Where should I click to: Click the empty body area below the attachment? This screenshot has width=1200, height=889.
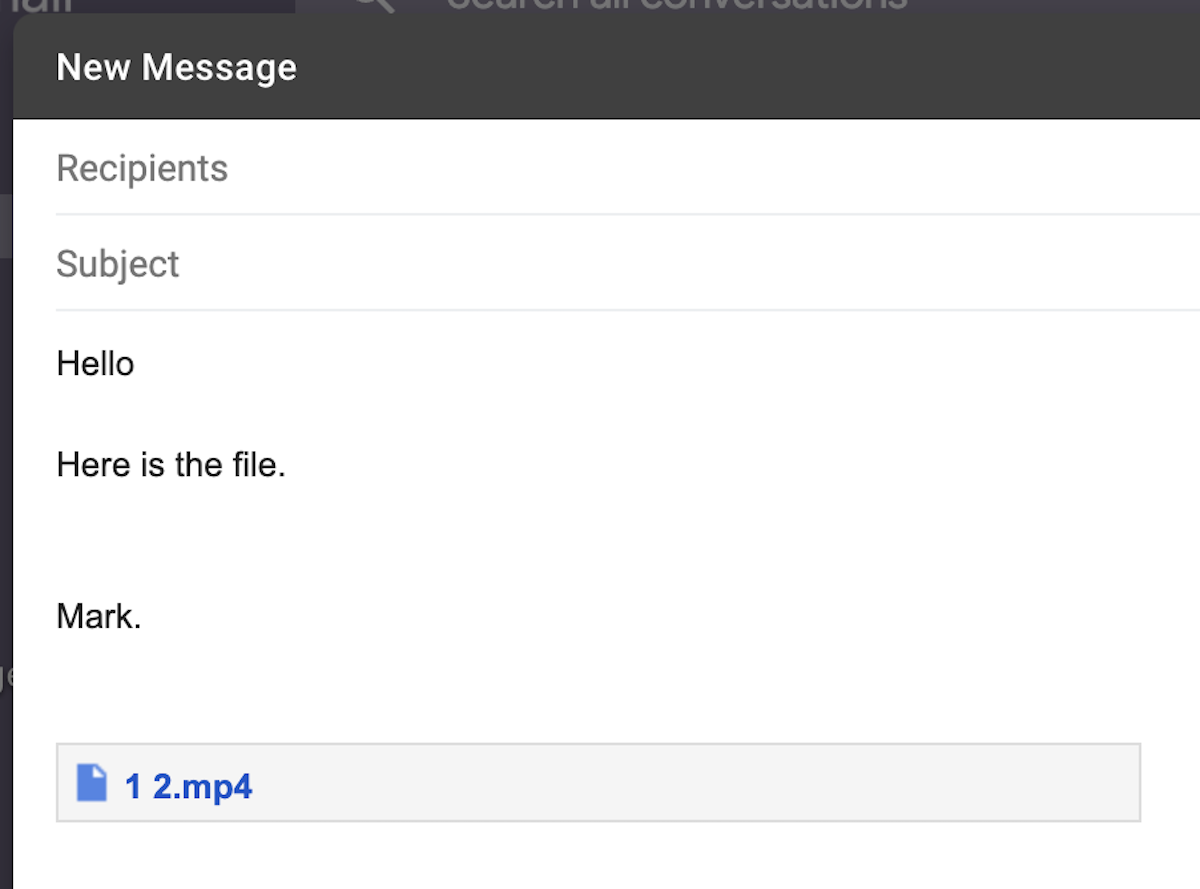point(600,858)
